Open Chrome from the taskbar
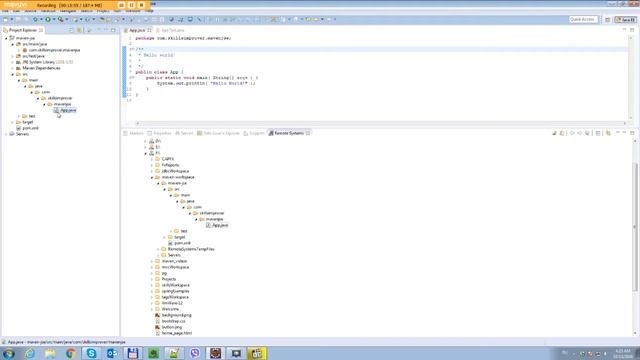This screenshot has width=640, height=360. tap(71, 353)
